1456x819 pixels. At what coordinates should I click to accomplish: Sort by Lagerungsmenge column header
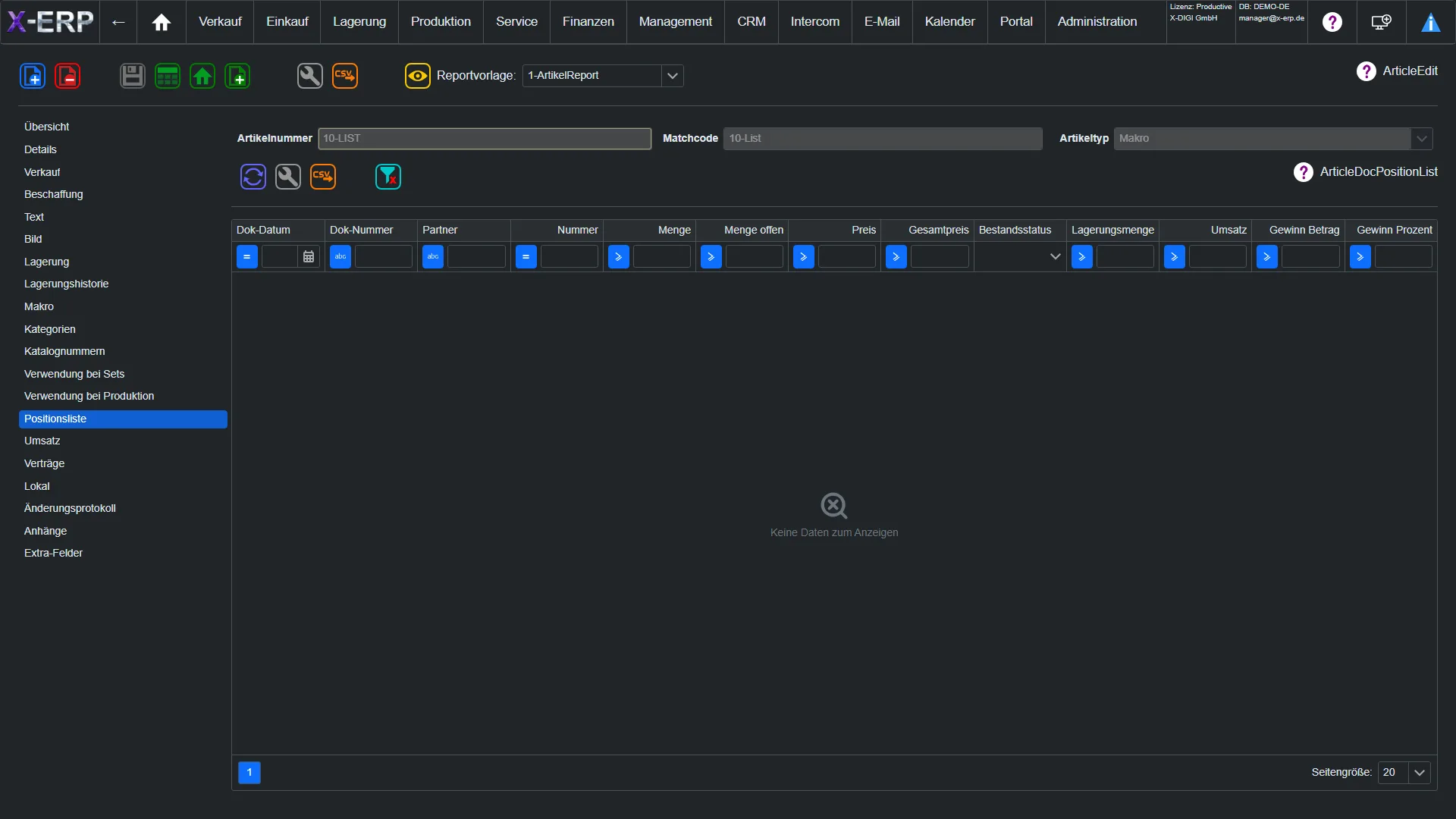tap(1112, 231)
